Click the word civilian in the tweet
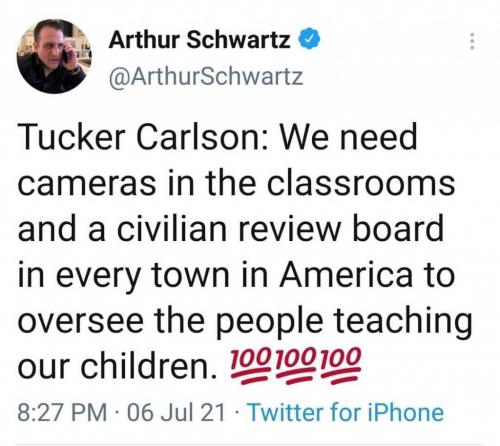 point(173,229)
